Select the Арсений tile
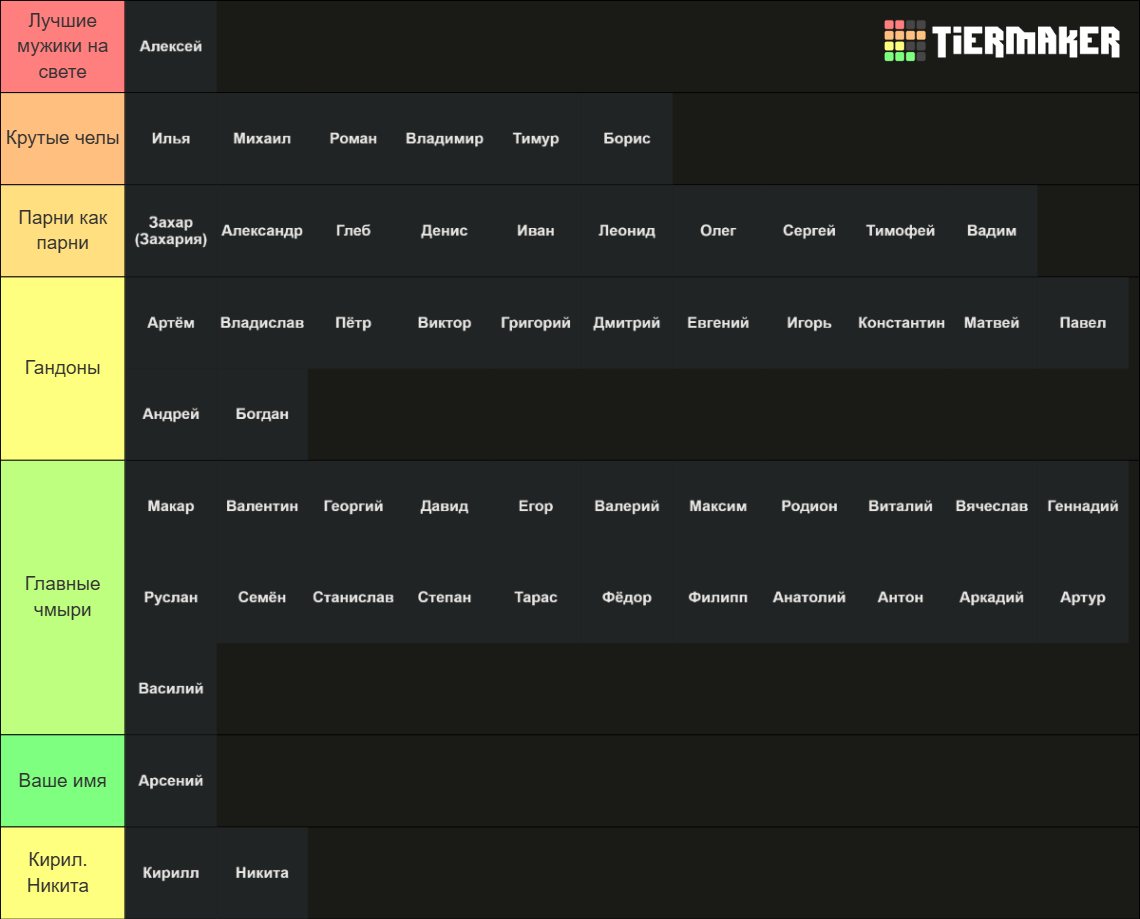Screen dimensions: 1140x919 pyautogui.click(x=171, y=781)
